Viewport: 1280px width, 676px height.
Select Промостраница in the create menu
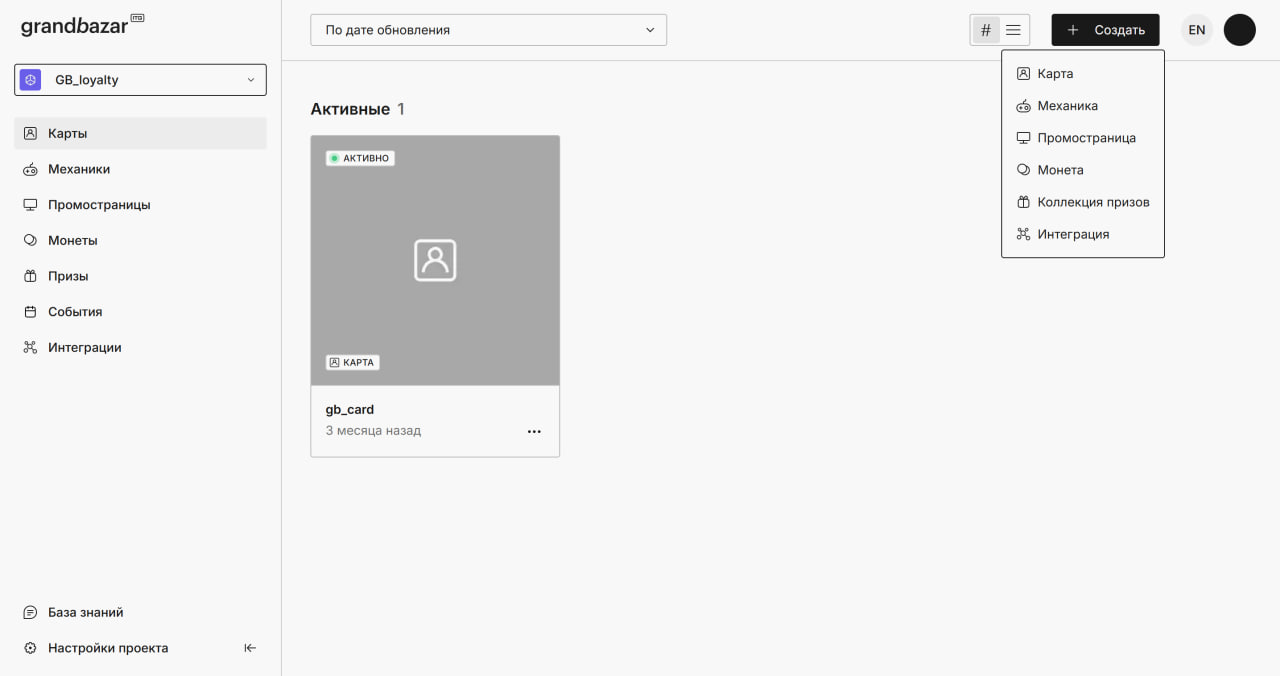click(x=1083, y=138)
